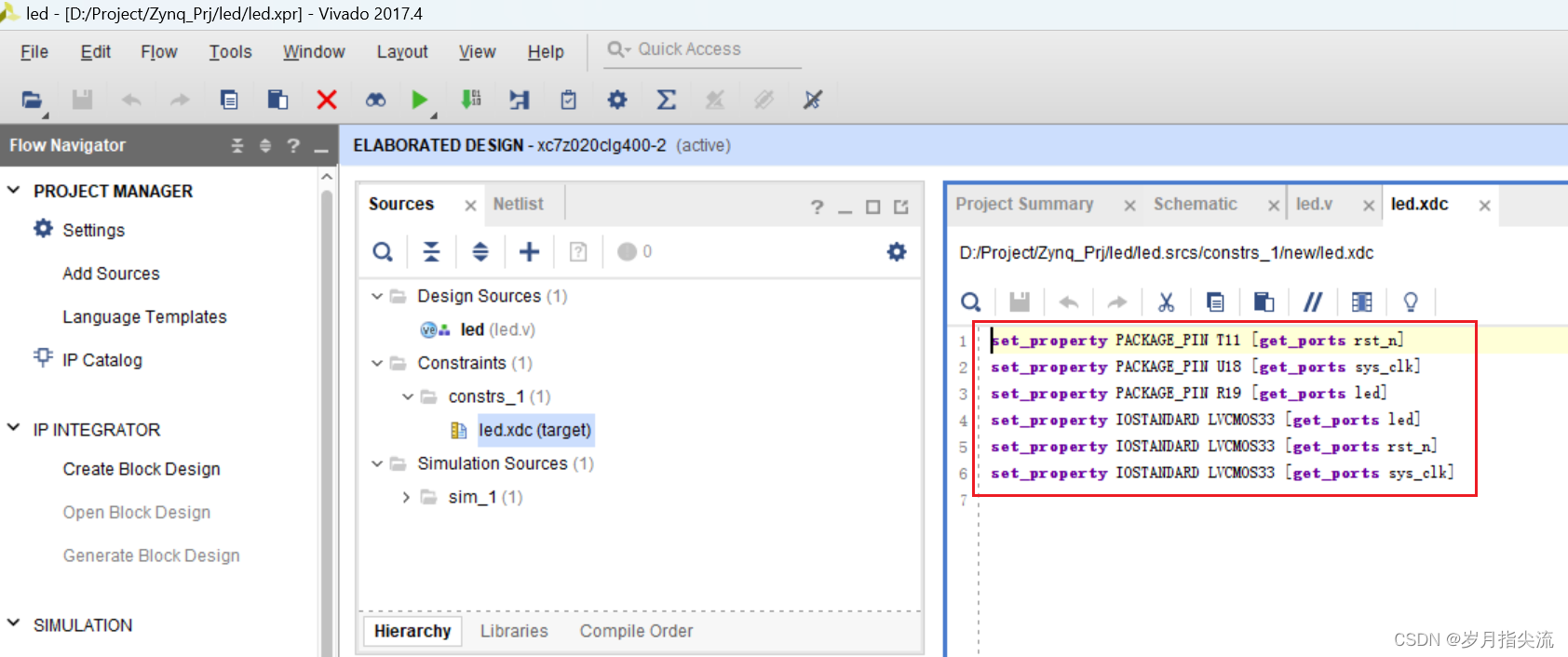Click the Save toolbar icon in main toolbar
This screenshot has width=1568, height=657.
click(82, 100)
